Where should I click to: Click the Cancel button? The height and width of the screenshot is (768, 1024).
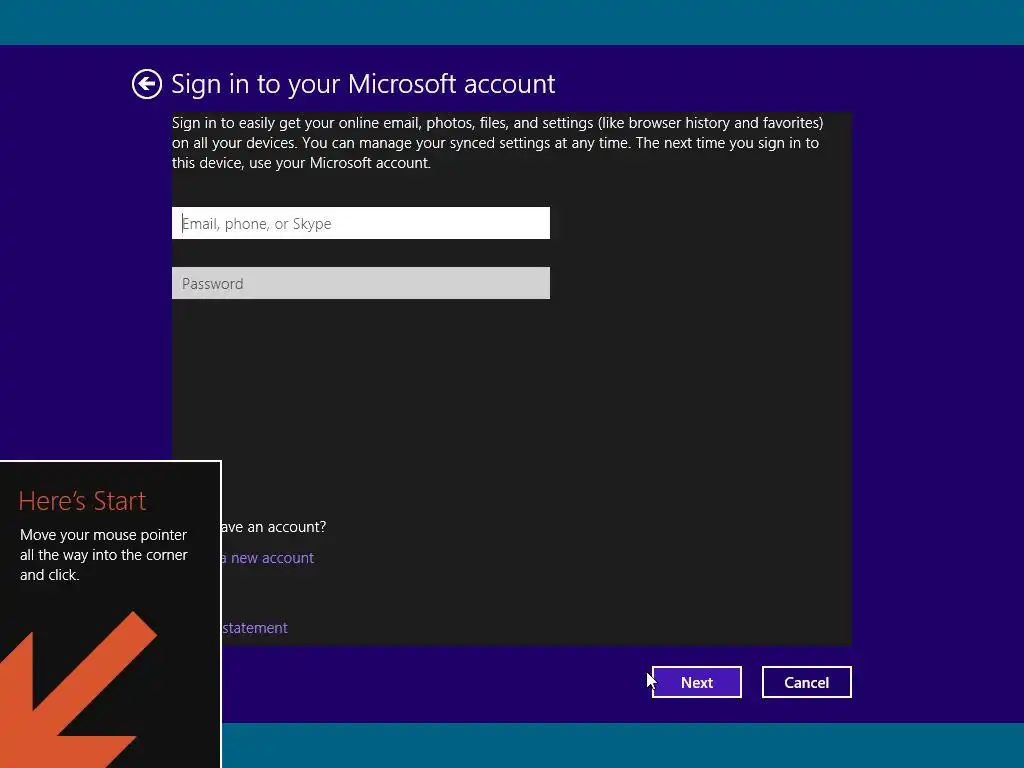point(807,682)
